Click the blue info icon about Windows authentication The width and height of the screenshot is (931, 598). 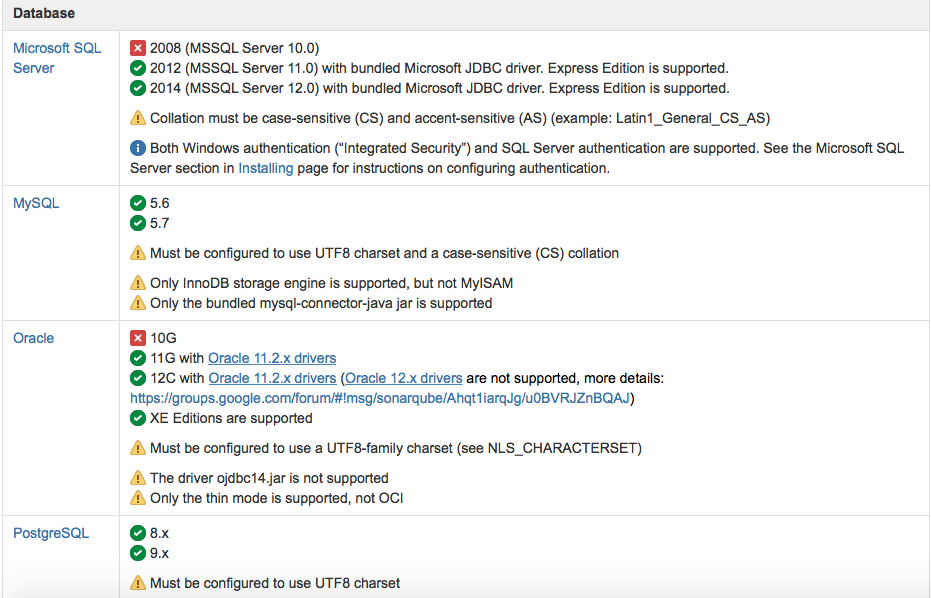pos(138,148)
